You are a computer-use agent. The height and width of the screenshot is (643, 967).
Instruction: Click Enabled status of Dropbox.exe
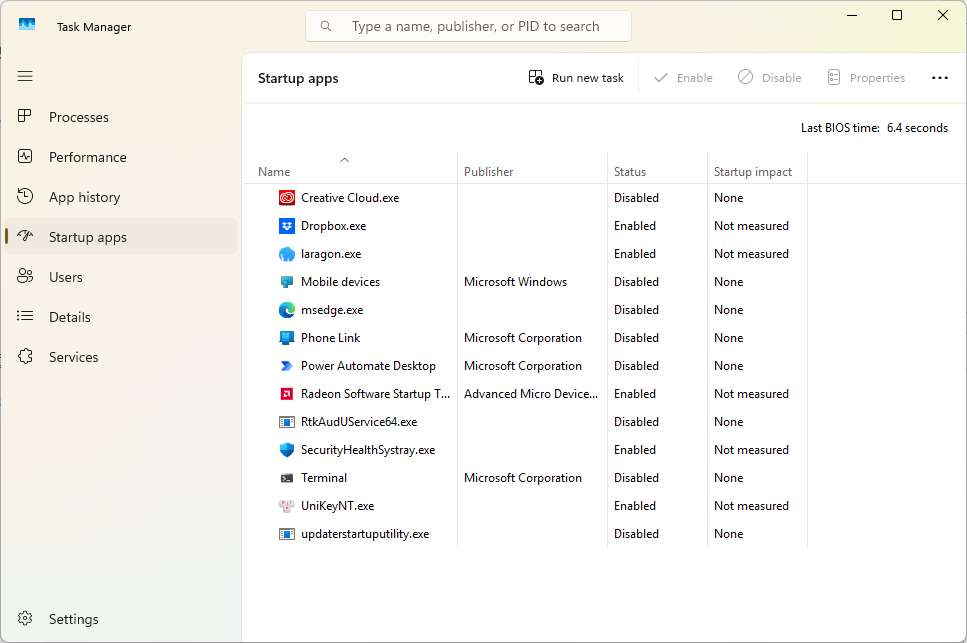(635, 226)
